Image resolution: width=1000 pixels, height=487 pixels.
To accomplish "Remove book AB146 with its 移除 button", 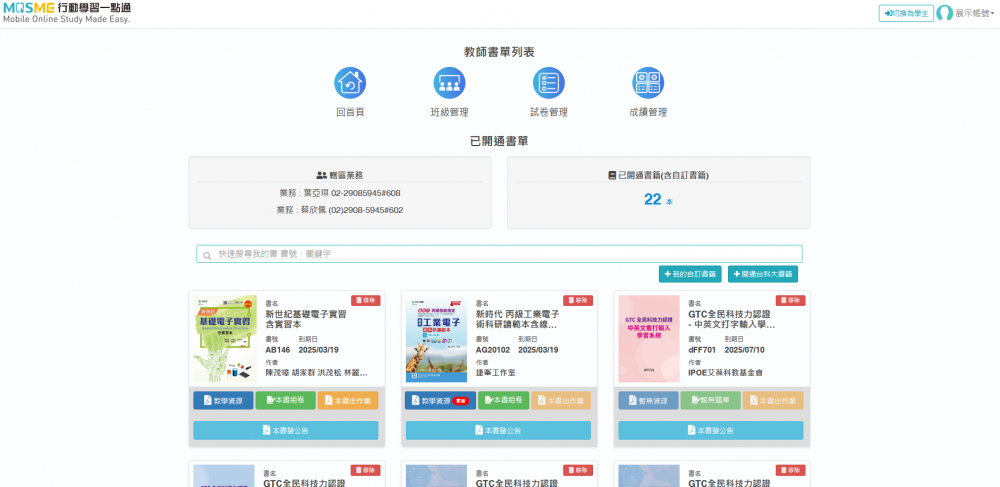I will 365,300.
